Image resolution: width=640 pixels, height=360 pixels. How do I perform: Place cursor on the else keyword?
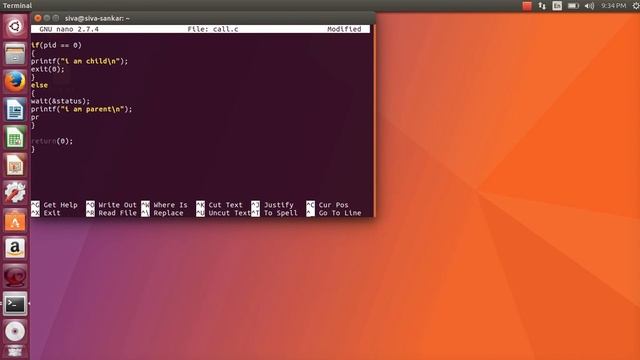point(39,85)
